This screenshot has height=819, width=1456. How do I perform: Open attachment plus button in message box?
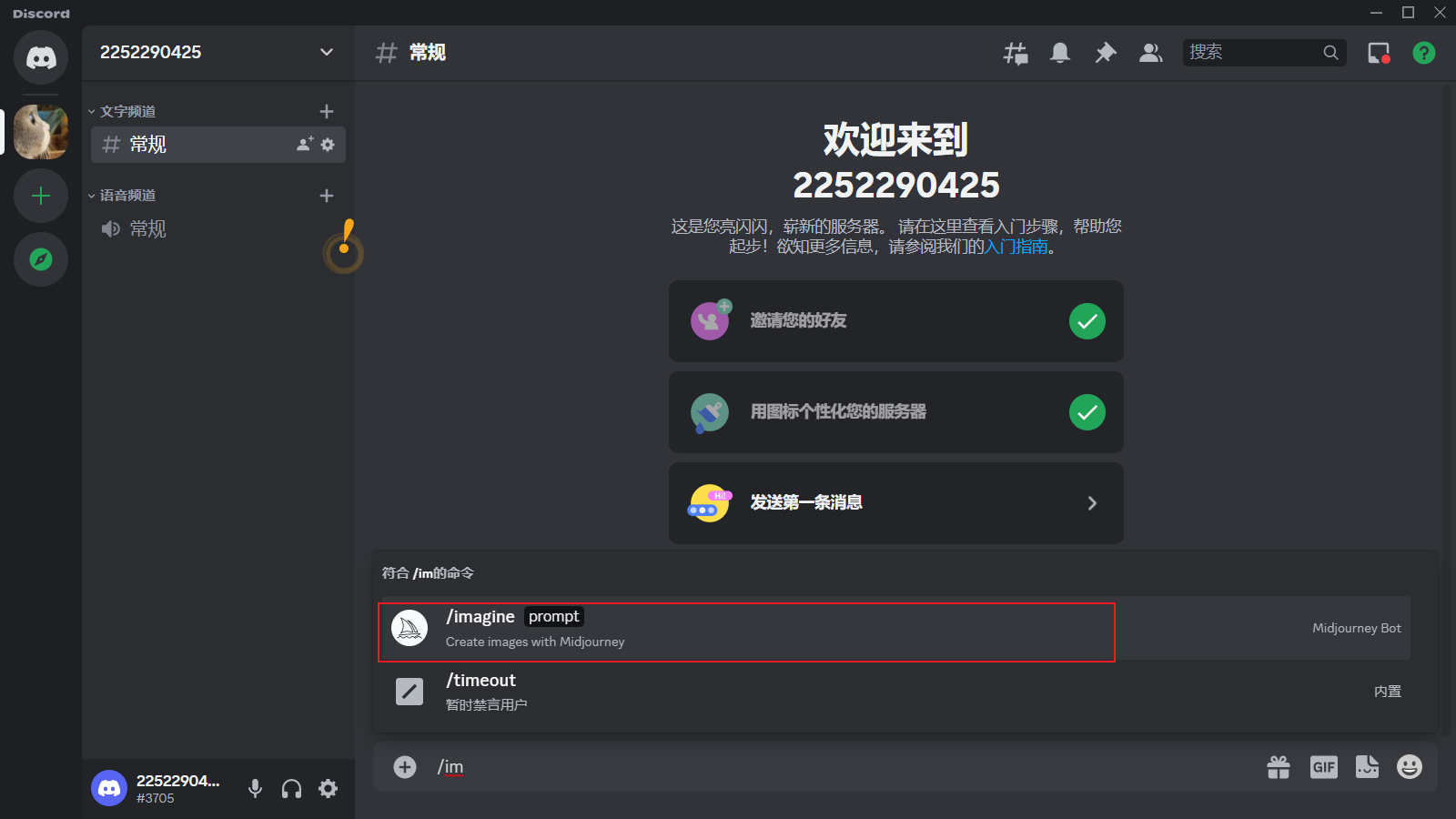tap(405, 767)
